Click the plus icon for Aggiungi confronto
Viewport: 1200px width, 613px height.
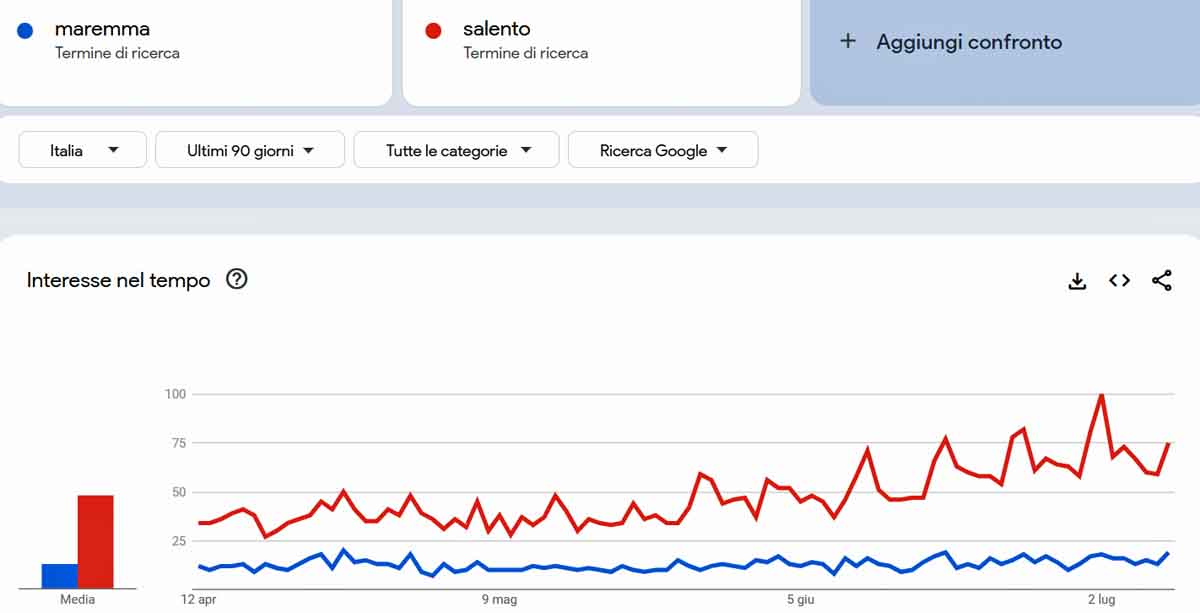click(848, 41)
